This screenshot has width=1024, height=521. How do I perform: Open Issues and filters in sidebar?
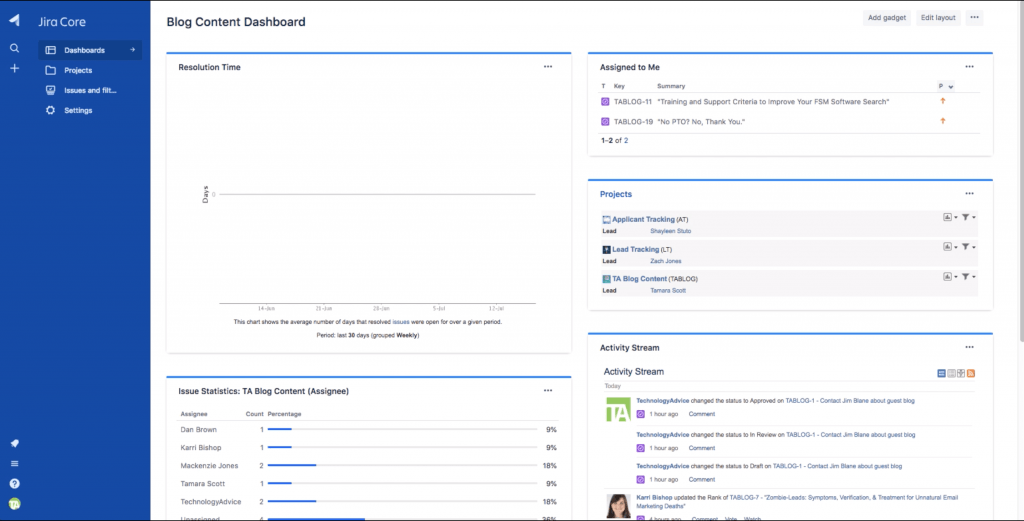[x=90, y=91]
